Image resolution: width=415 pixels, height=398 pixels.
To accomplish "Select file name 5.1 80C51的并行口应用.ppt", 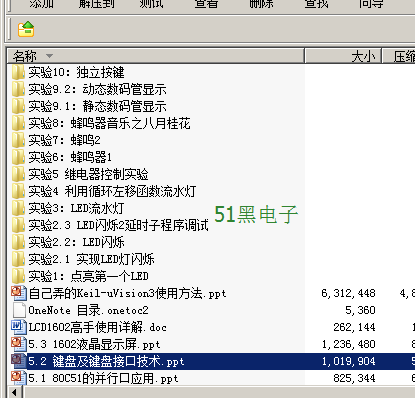I will click(x=103, y=378).
